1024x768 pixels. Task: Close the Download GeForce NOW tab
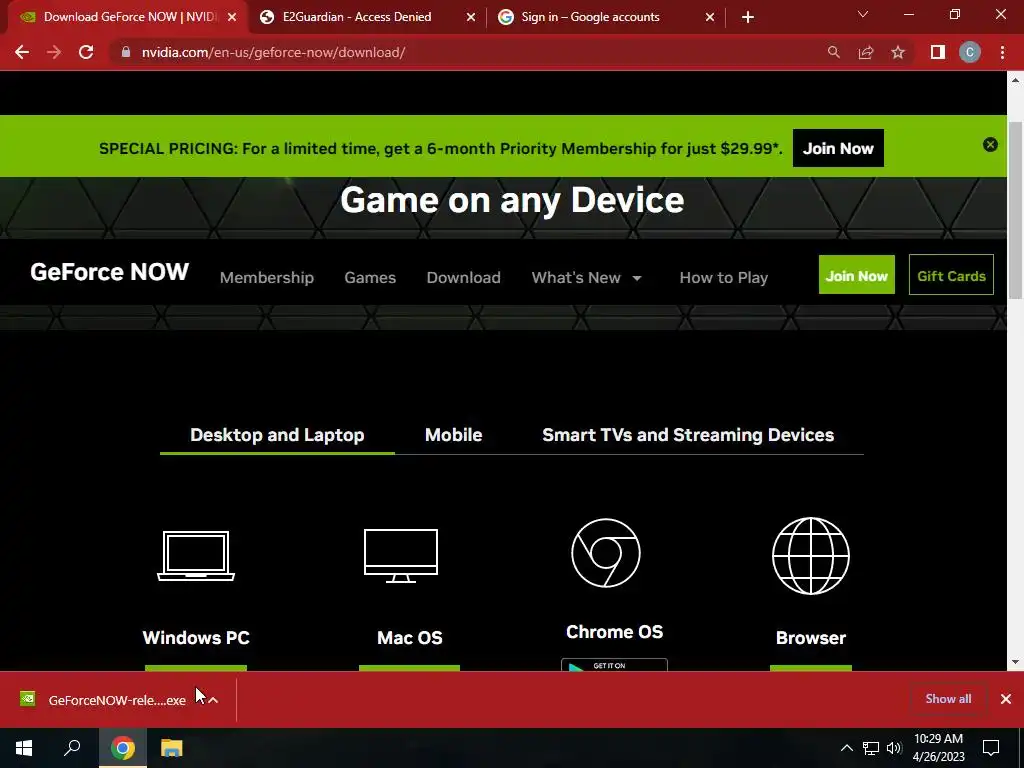[x=232, y=18]
